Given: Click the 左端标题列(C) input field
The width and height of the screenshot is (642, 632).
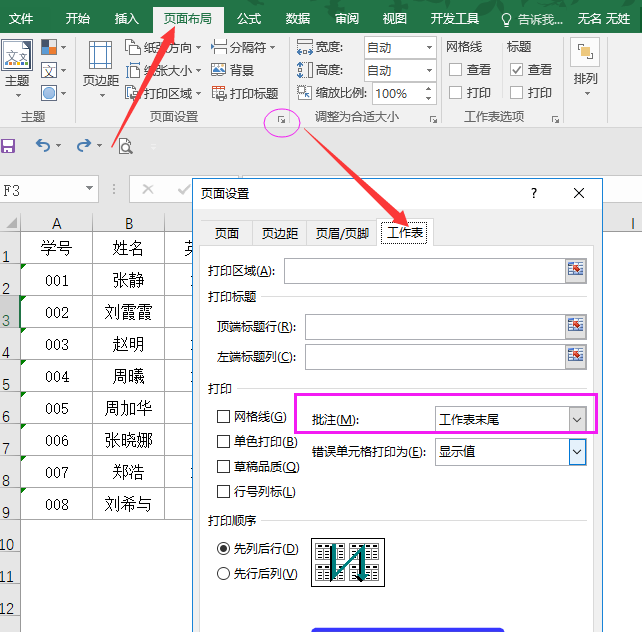Looking at the screenshot, I should [x=435, y=357].
